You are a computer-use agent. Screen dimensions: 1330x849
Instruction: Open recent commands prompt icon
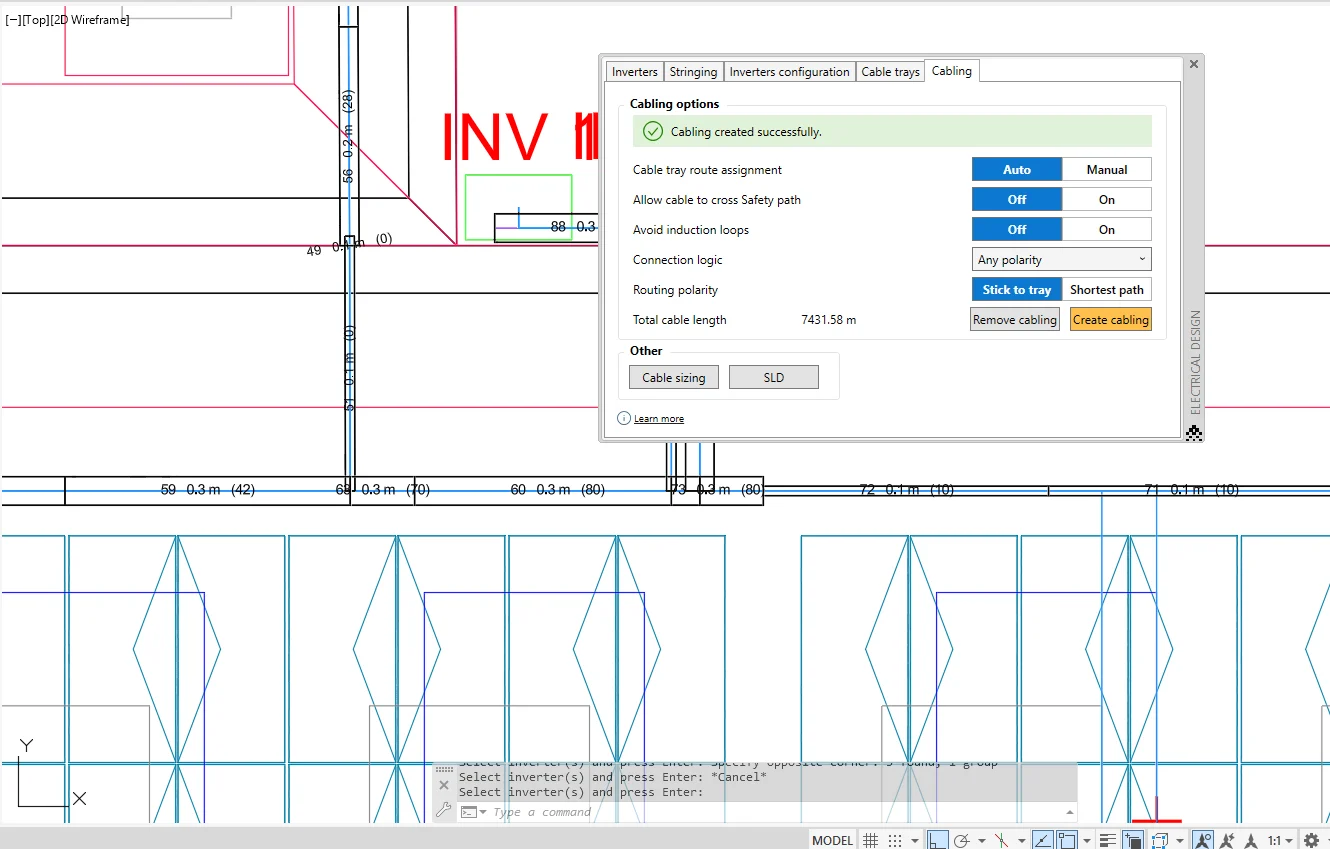pos(468,812)
